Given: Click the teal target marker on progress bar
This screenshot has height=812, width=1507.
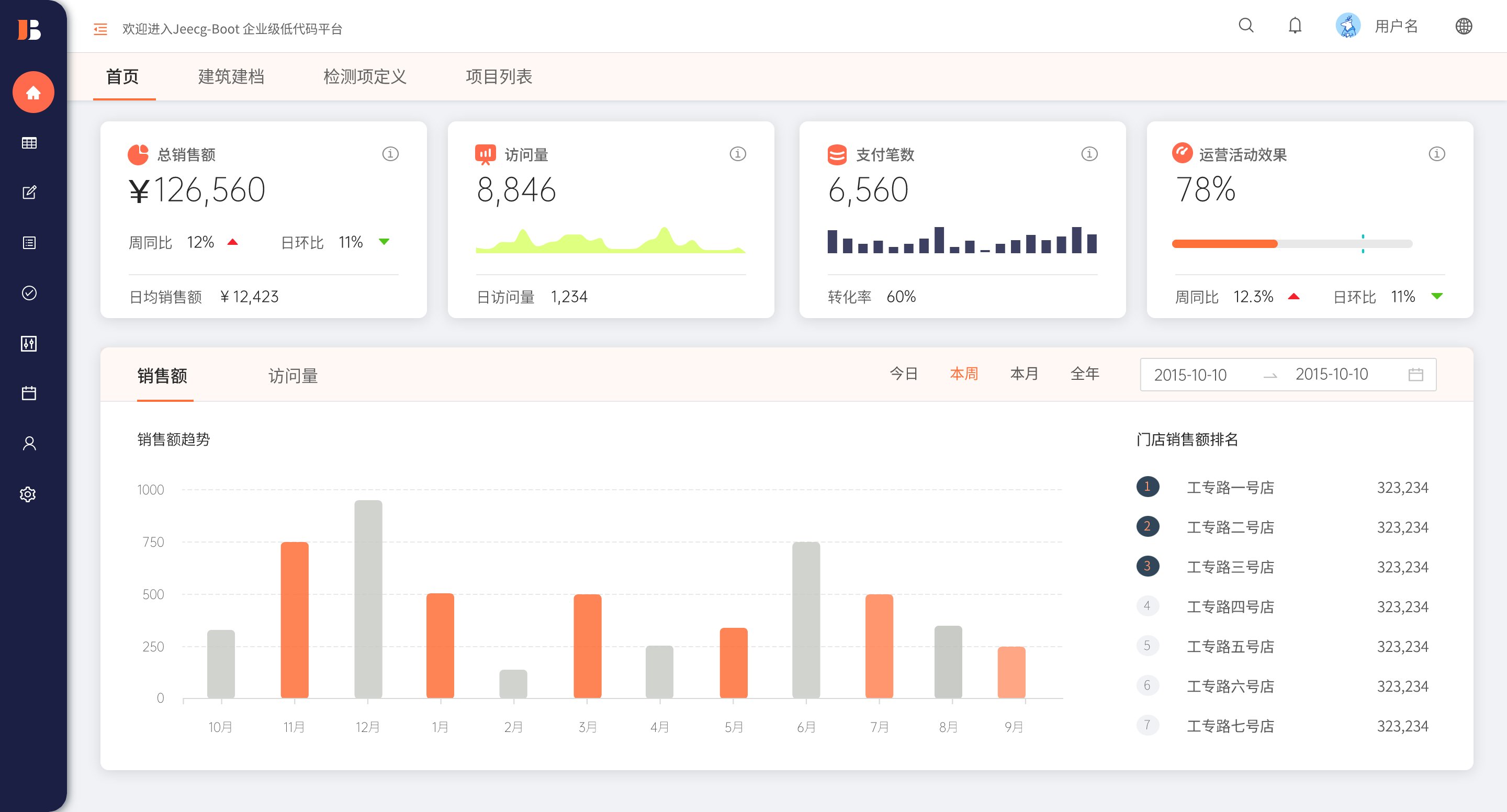Looking at the screenshot, I should [1363, 244].
